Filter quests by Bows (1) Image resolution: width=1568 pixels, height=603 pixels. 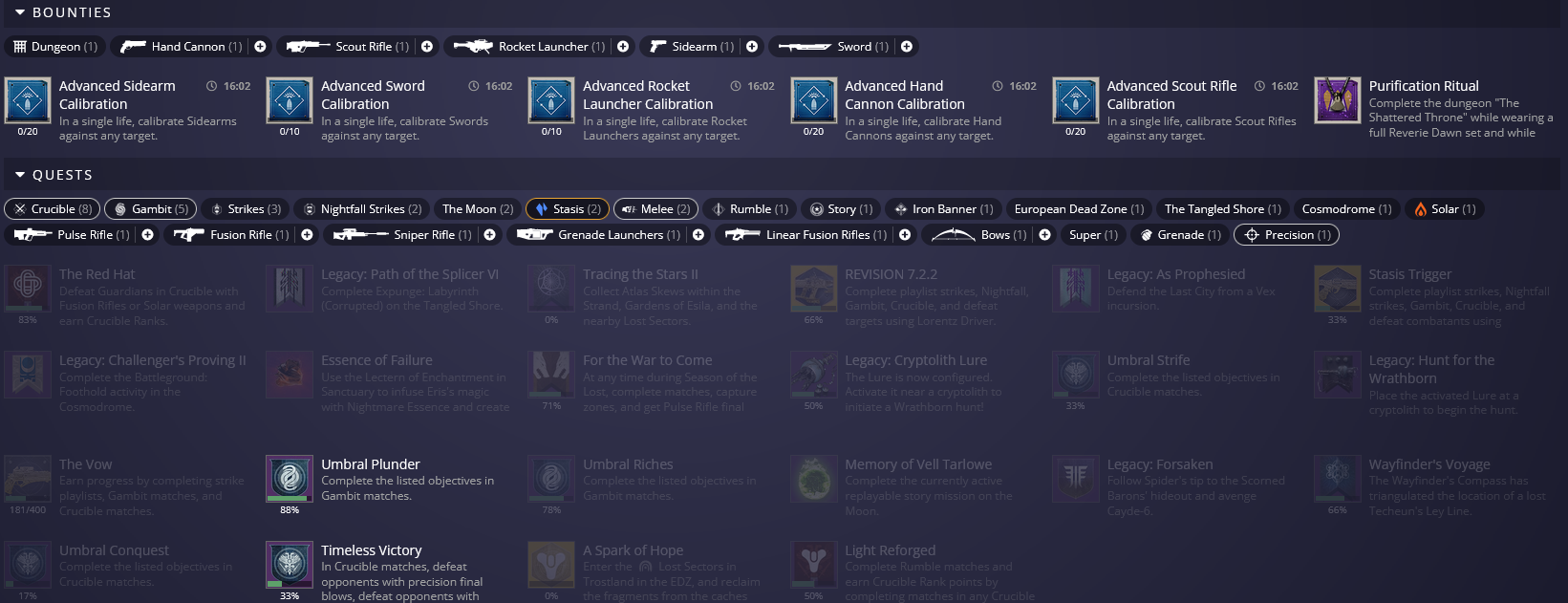(x=978, y=234)
